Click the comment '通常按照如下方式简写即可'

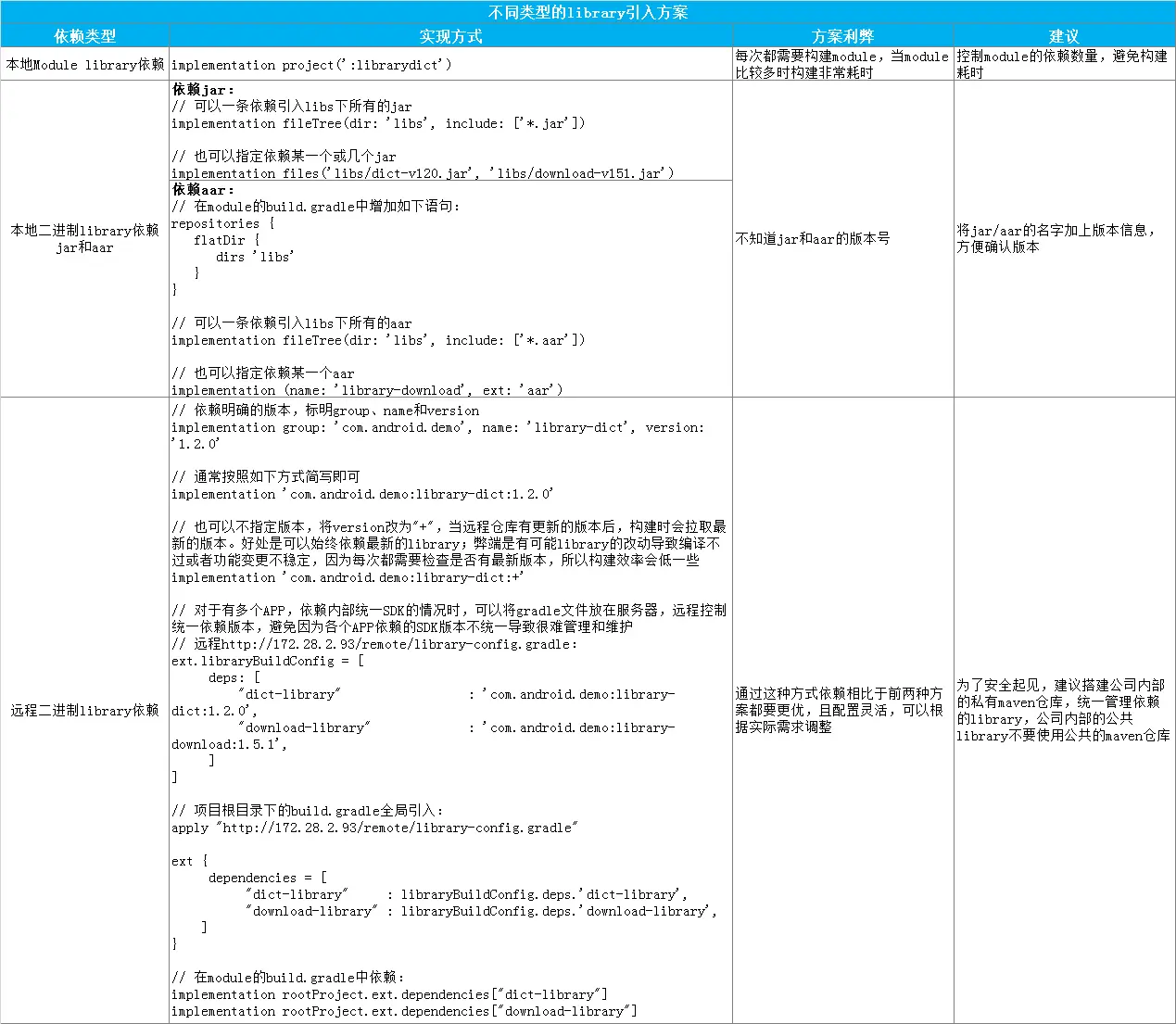point(265,477)
